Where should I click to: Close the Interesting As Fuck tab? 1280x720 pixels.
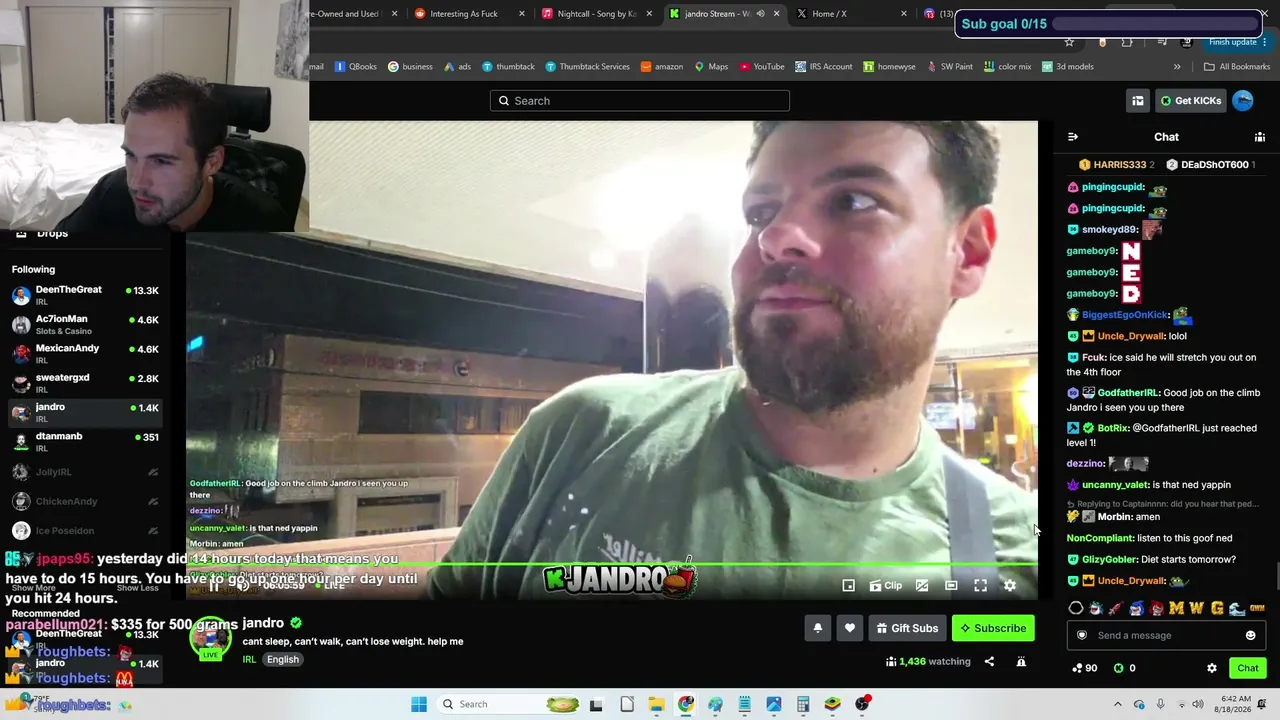tap(522, 14)
